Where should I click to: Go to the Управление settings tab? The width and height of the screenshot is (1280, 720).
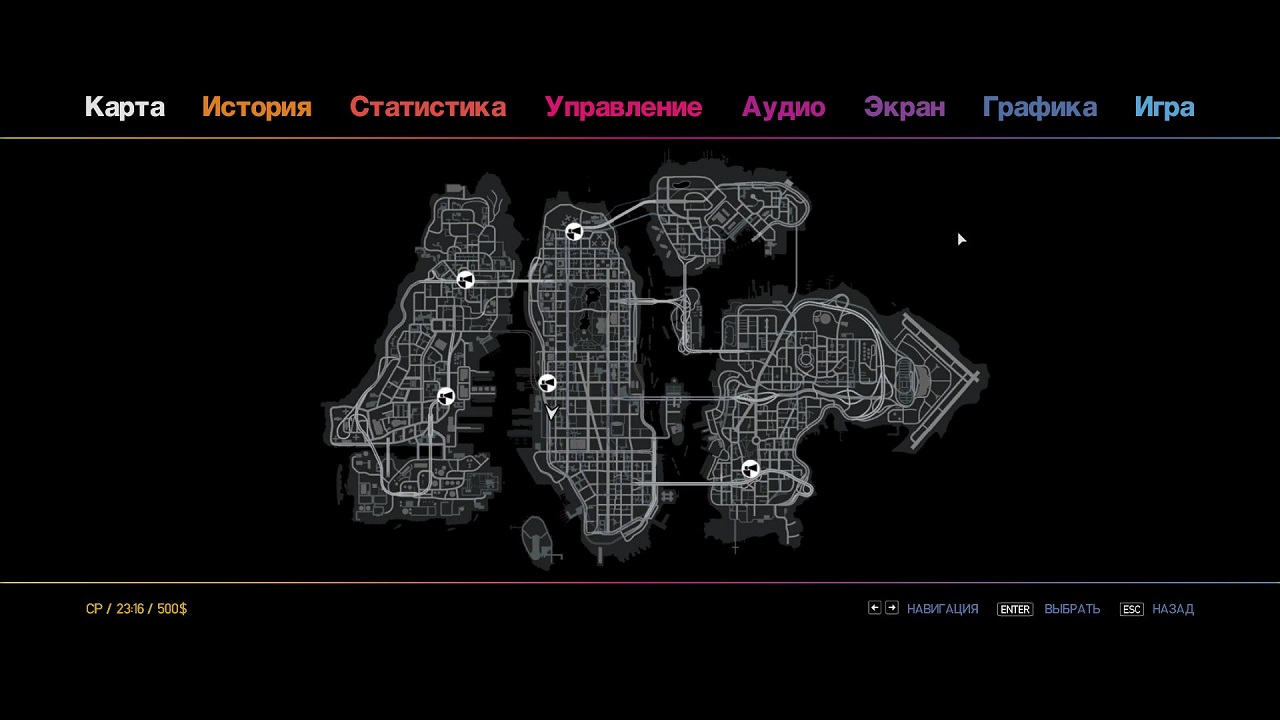pyautogui.click(x=623, y=107)
